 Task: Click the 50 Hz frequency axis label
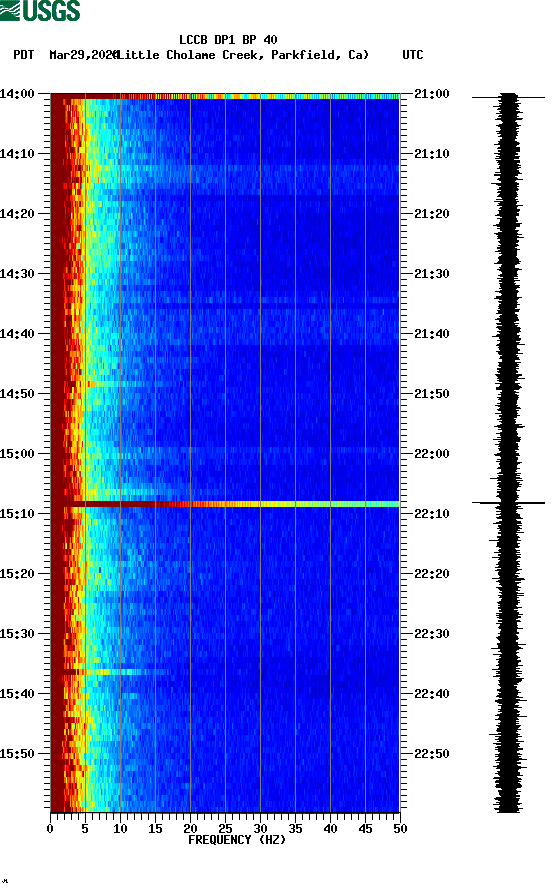pyautogui.click(x=400, y=829)
